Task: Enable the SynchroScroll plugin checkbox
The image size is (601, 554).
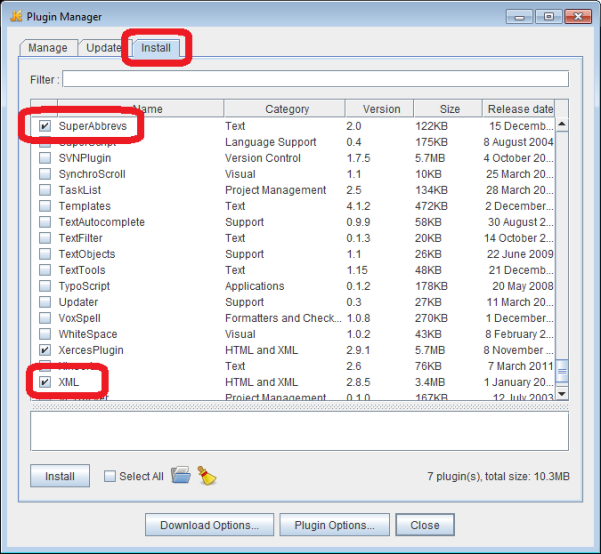Action: pos(45,174)
